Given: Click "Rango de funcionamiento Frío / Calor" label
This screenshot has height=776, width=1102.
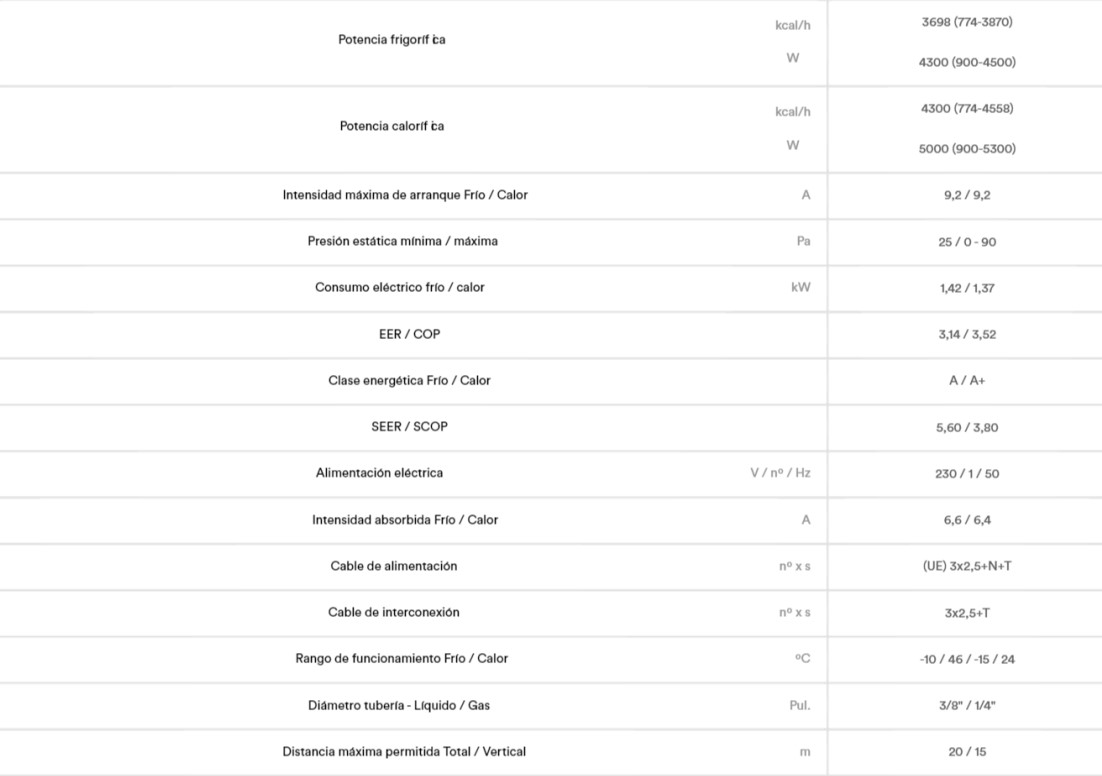Looking at the screenshot, I should tap(401, 658).
